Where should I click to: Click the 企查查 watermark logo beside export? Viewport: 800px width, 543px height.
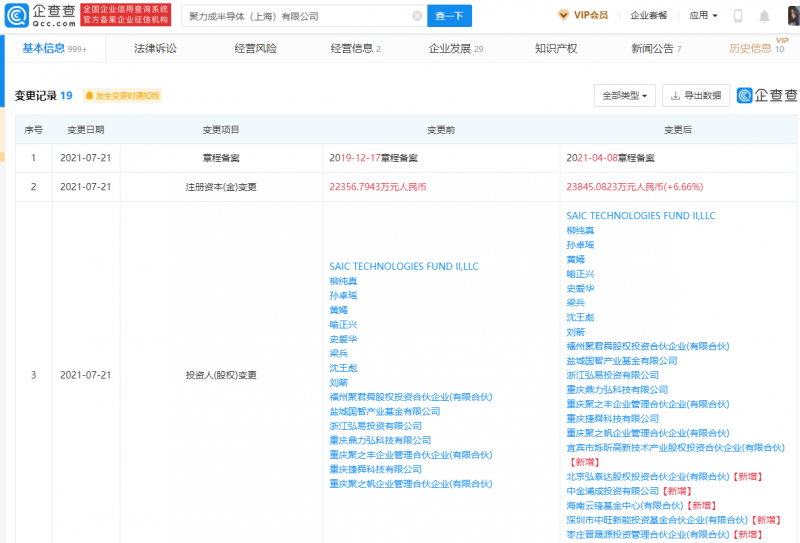(767, 96)
